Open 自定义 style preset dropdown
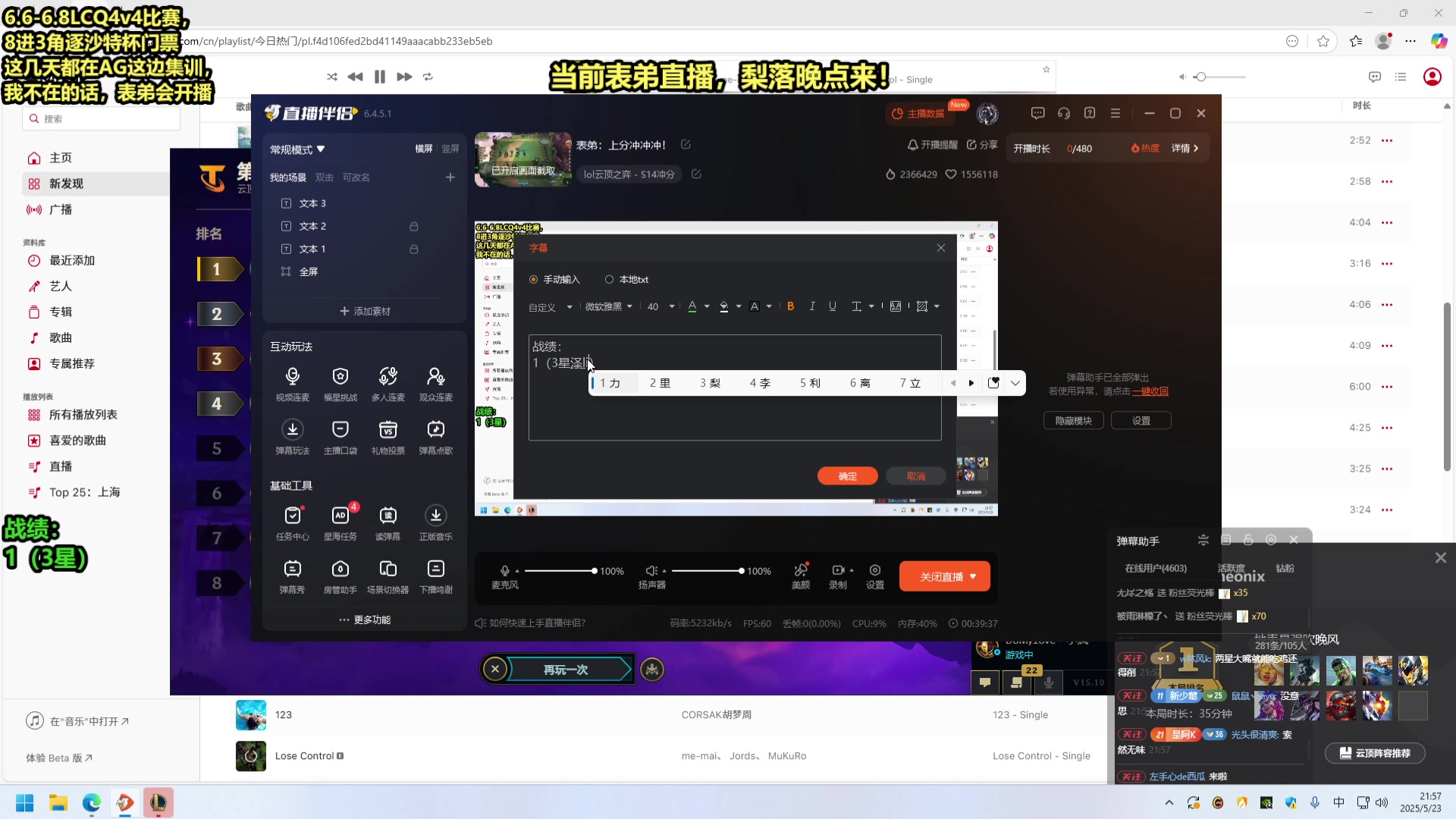 click(551, 307)
